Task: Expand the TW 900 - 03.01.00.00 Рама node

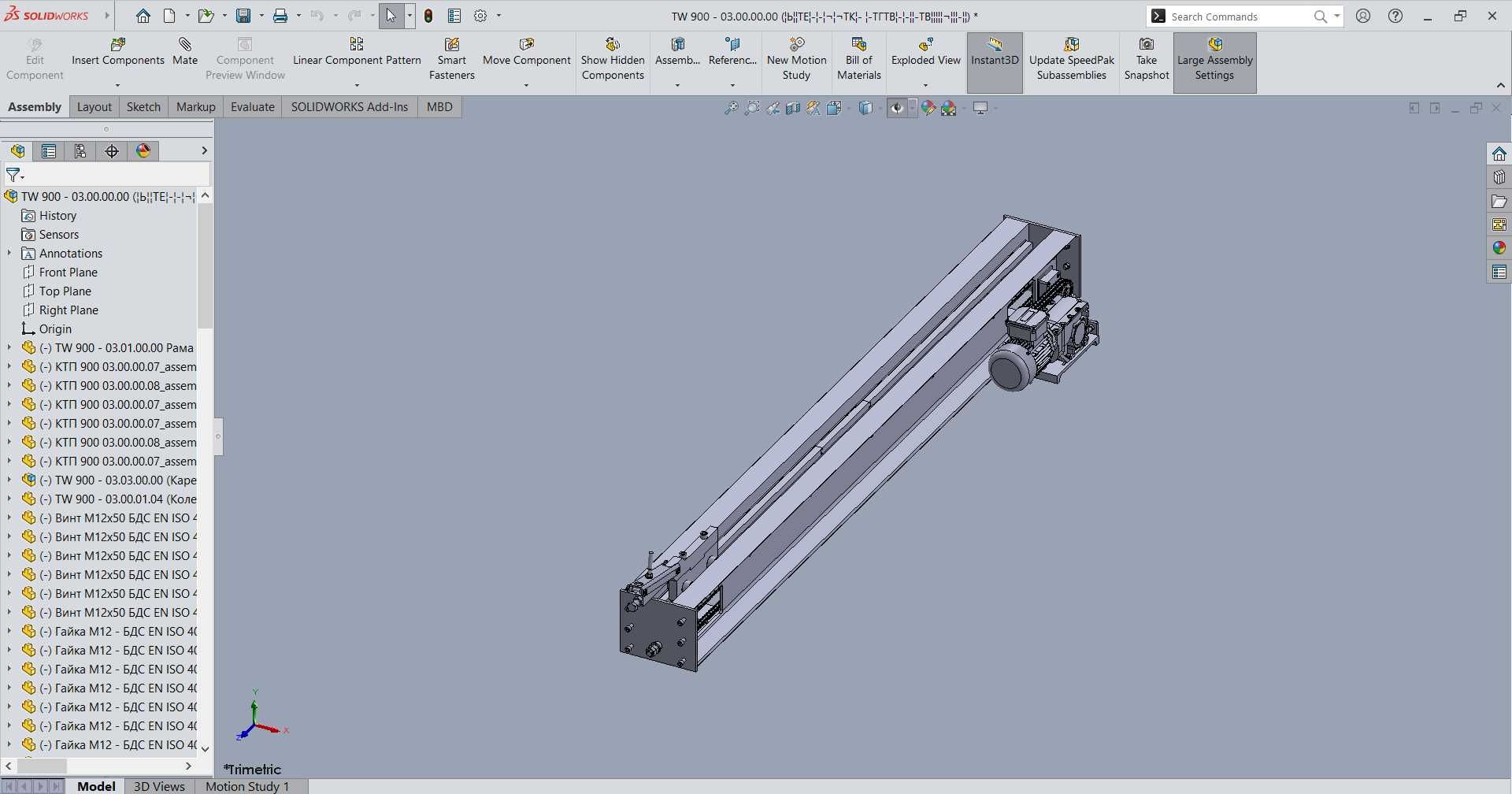Action: pyautogui.click(x=9, y=347)
